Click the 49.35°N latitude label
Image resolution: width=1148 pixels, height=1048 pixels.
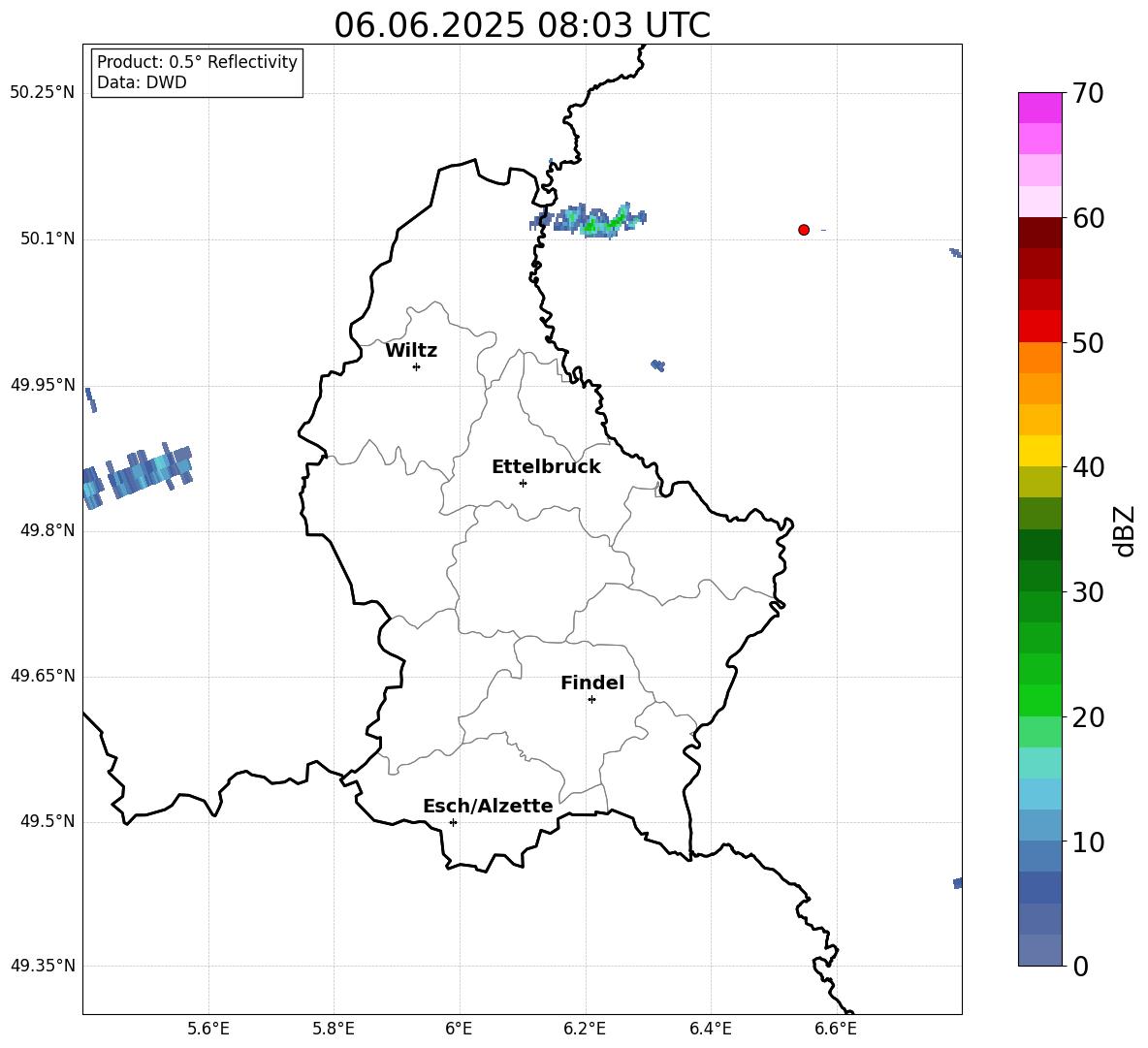click(43, 966)
